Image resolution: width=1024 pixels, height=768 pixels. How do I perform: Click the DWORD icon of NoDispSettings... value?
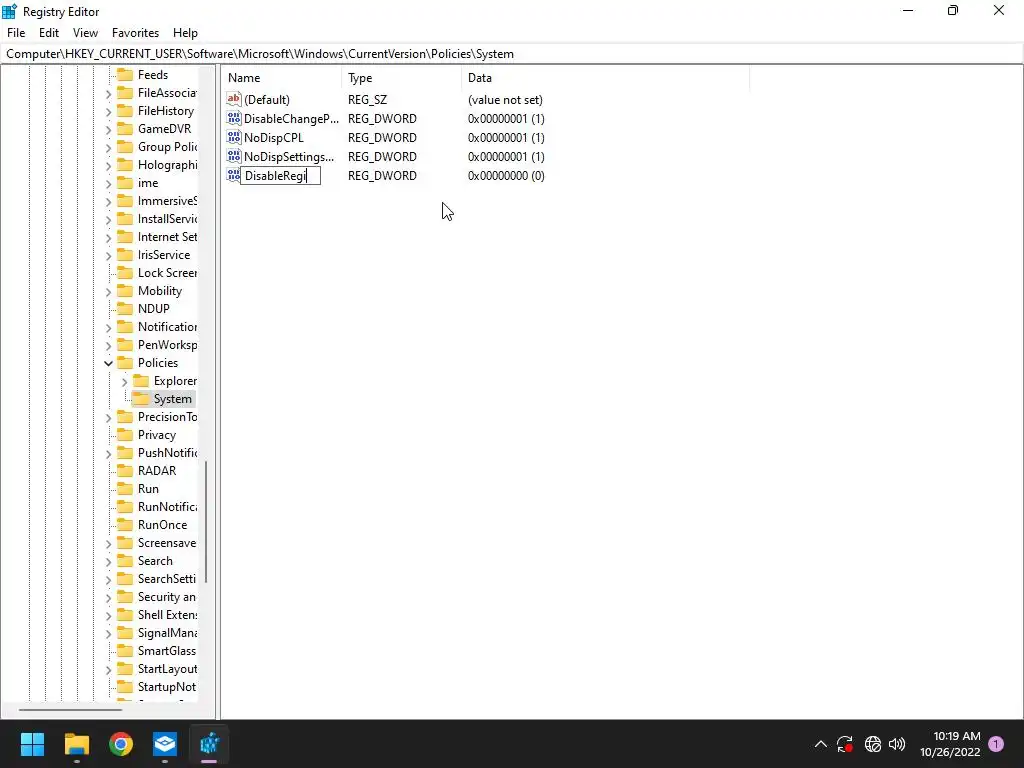click(234, 156)
